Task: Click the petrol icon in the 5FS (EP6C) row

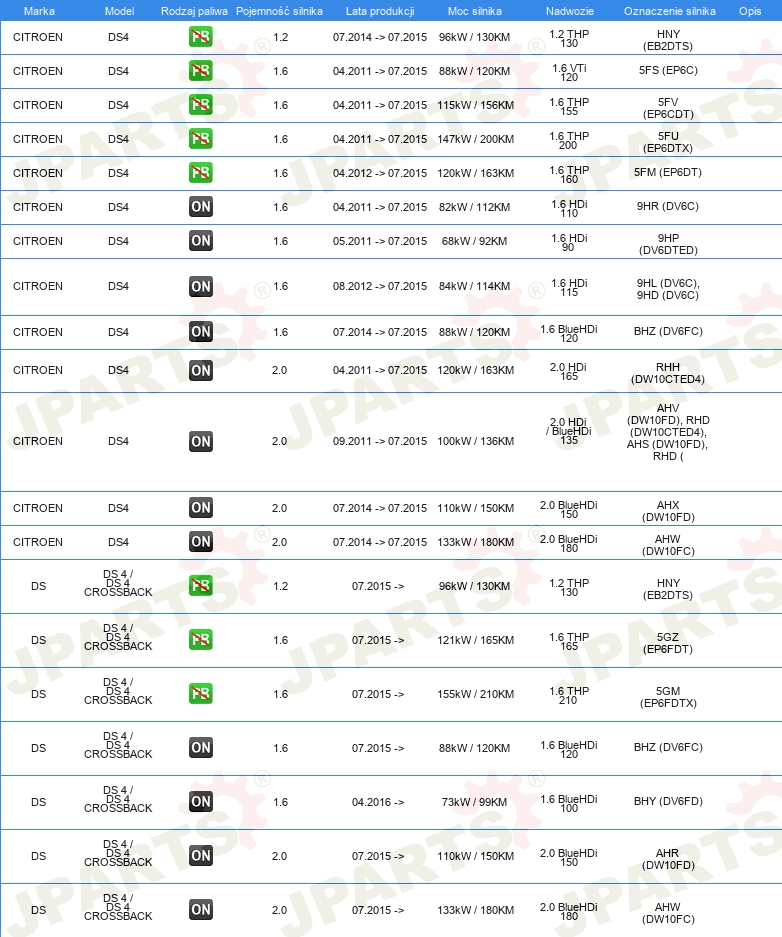Action: pos(201,71)
